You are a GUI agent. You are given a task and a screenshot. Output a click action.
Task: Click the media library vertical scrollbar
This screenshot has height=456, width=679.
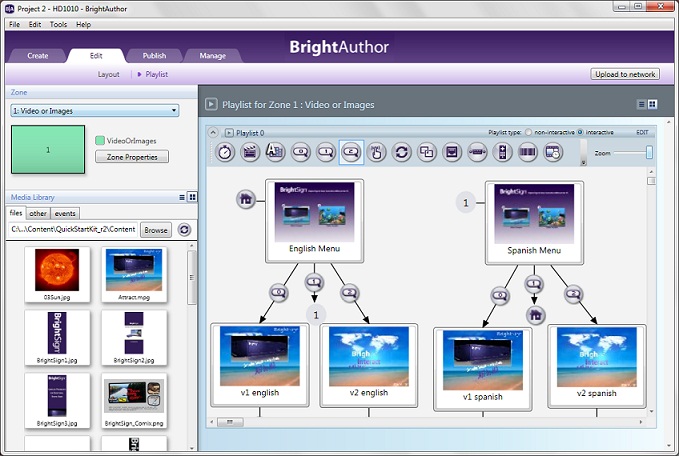point(191,277)
